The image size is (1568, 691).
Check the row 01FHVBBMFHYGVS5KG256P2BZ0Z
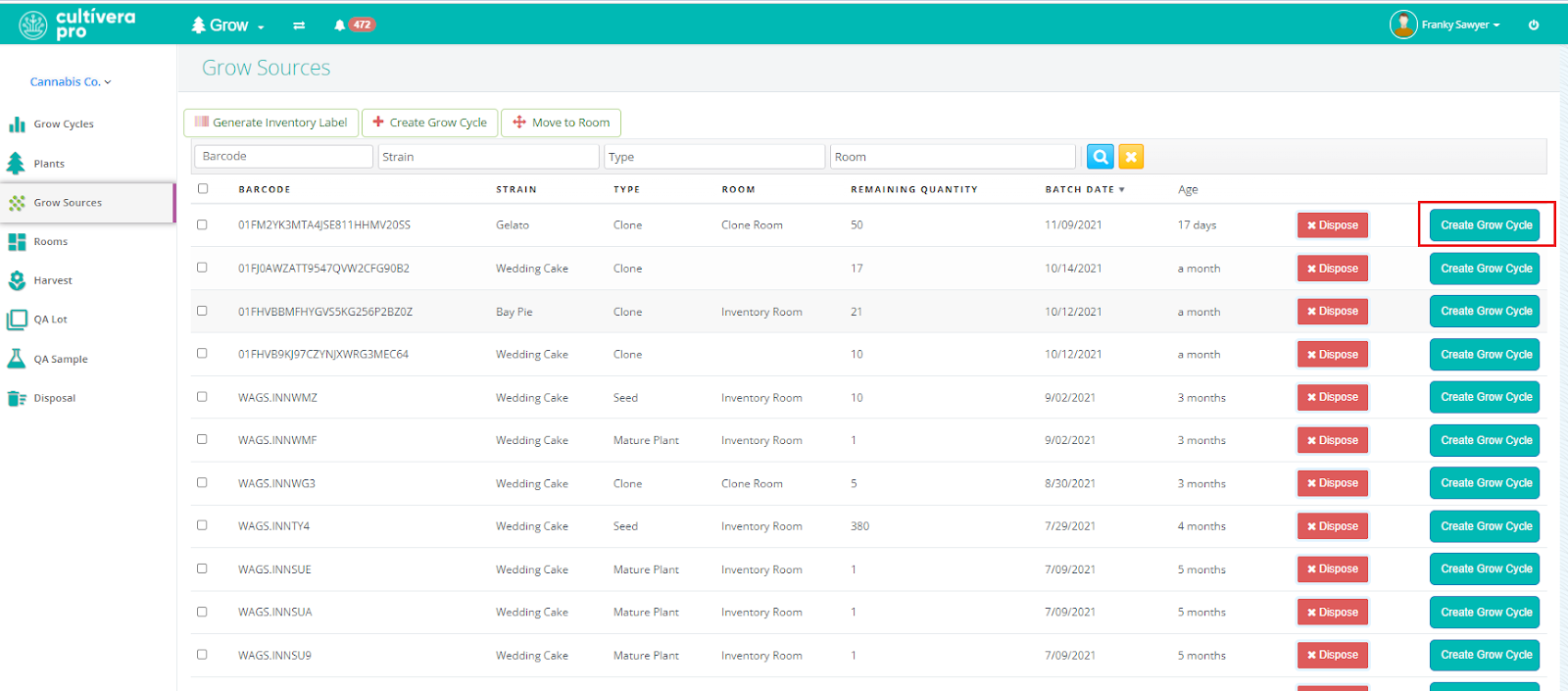(202, 311)
